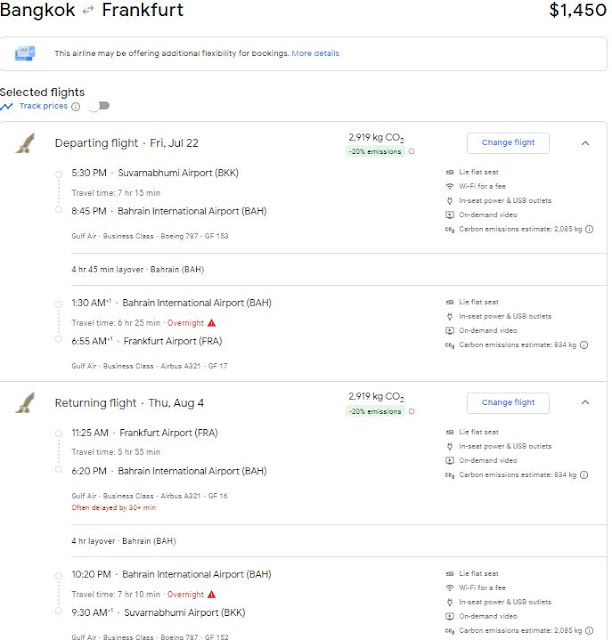
Task: Click the Track prices label
Action: tap(43, 106)
